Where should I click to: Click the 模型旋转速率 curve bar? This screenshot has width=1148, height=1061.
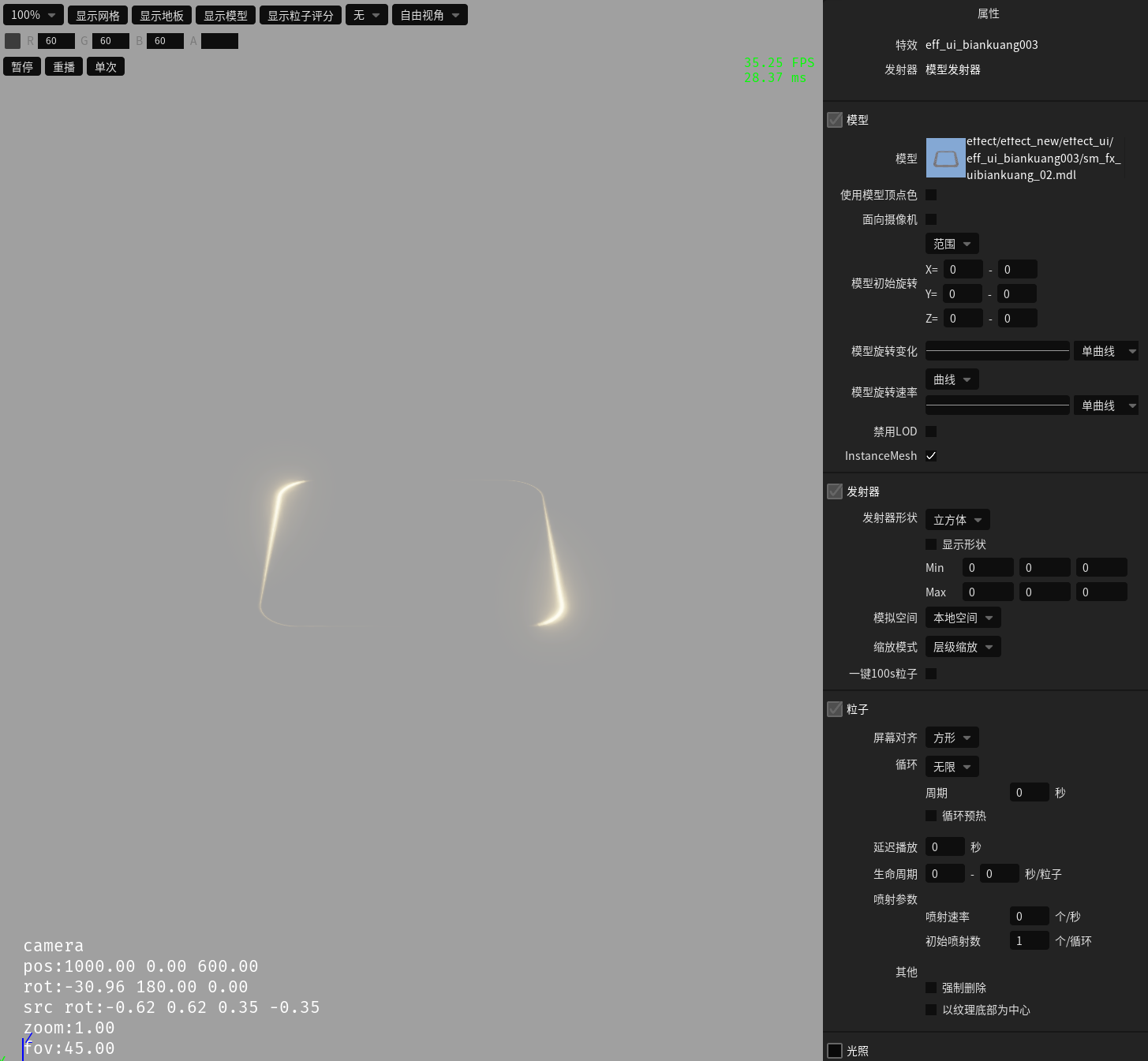[x=997, y=405]
